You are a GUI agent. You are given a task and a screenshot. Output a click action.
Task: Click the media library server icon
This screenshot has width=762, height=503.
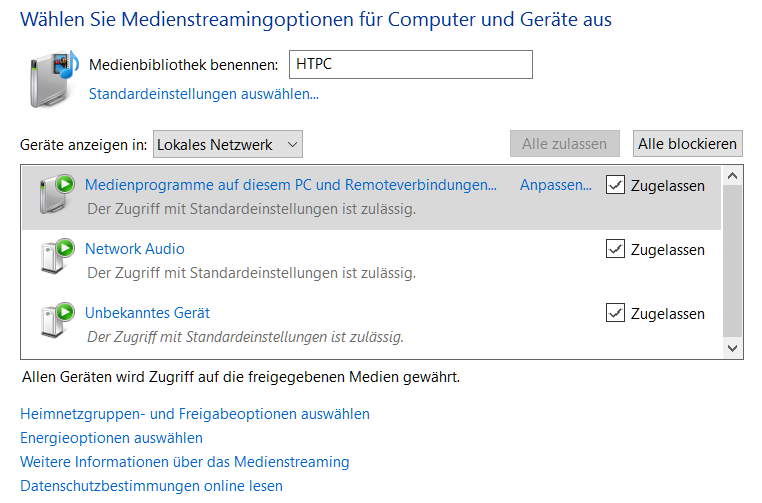point(53,79)
